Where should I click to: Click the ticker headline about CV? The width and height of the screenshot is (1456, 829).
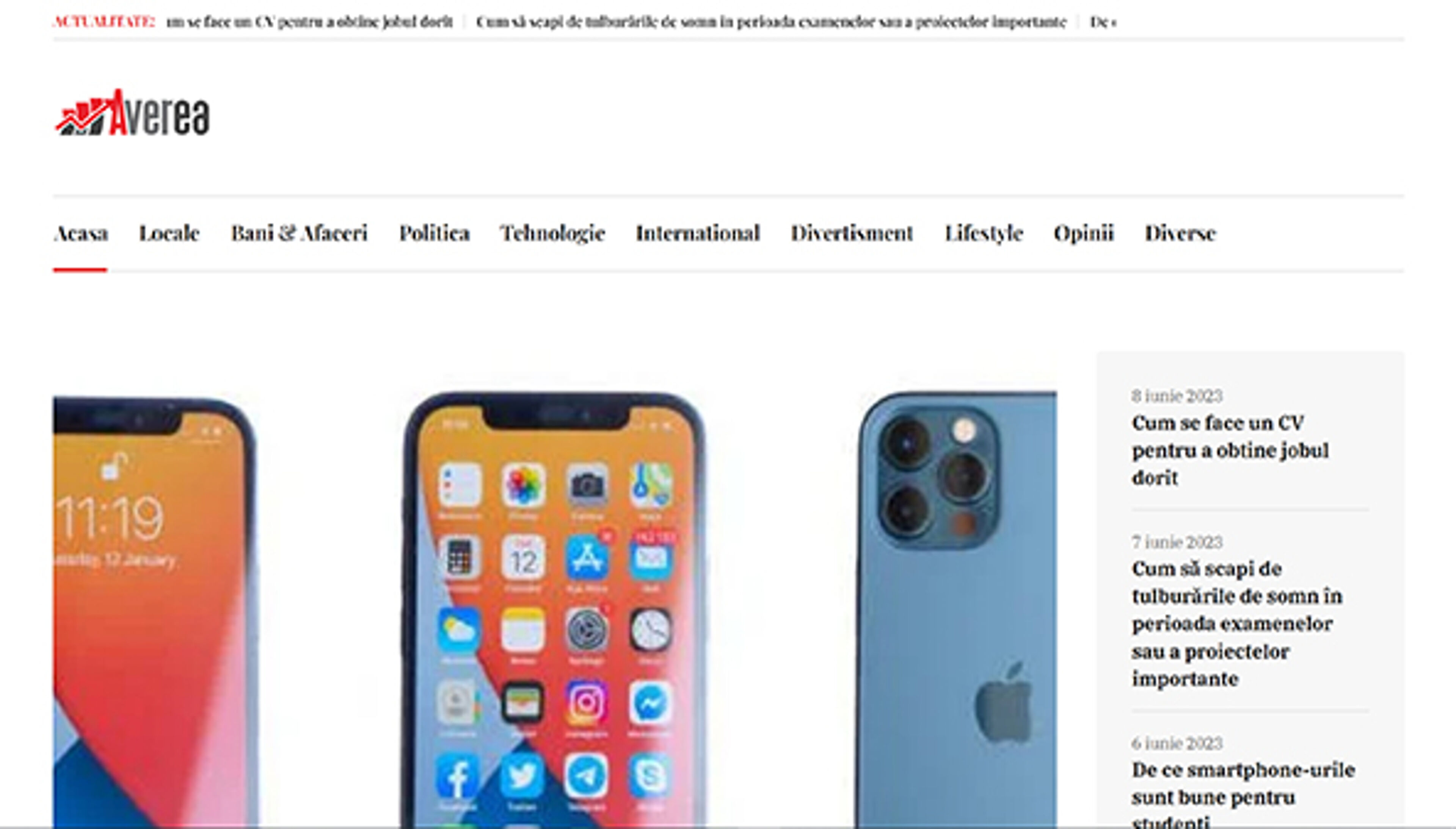[310, 22]
